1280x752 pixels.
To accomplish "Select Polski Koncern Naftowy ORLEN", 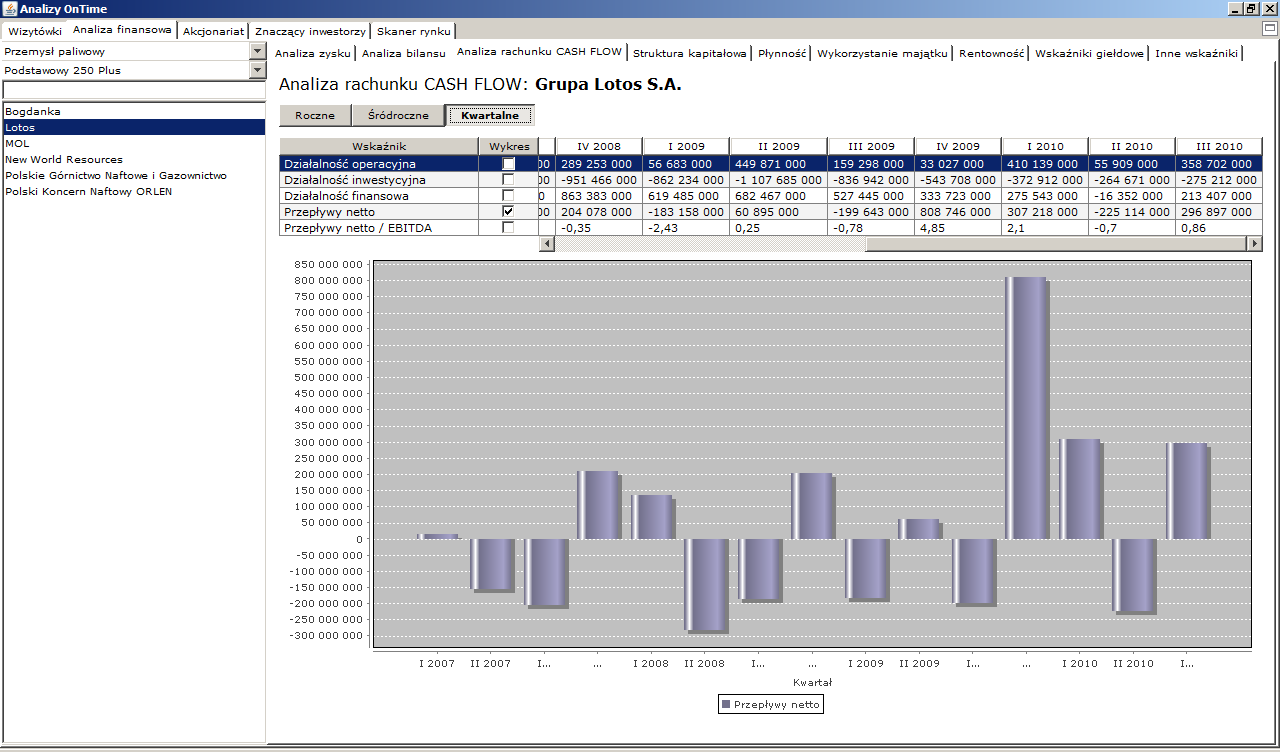I will 134,191.
